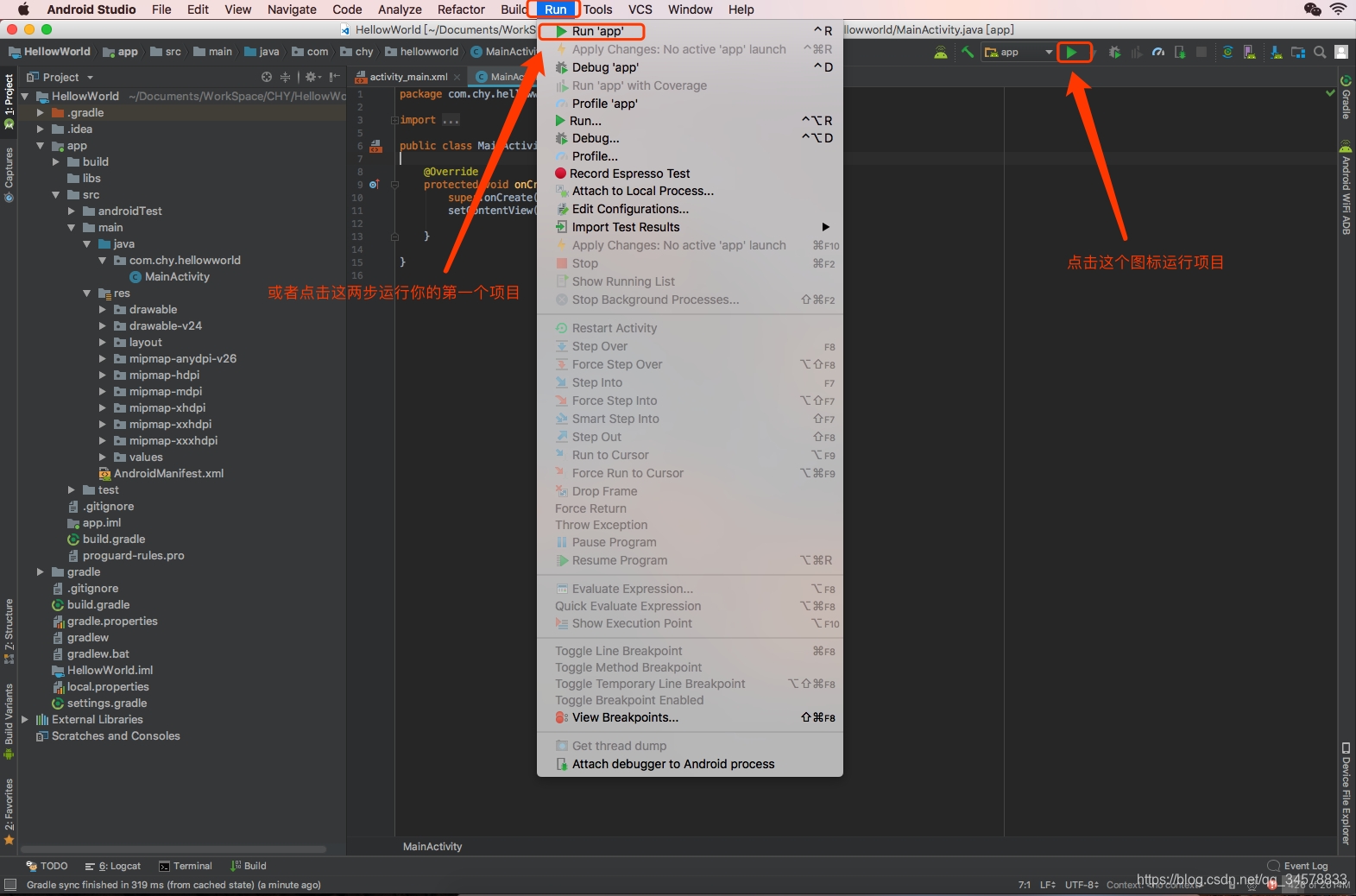
Task: Toggle the Gradle tool window on right edge
Action: (x=1346, y=97)
